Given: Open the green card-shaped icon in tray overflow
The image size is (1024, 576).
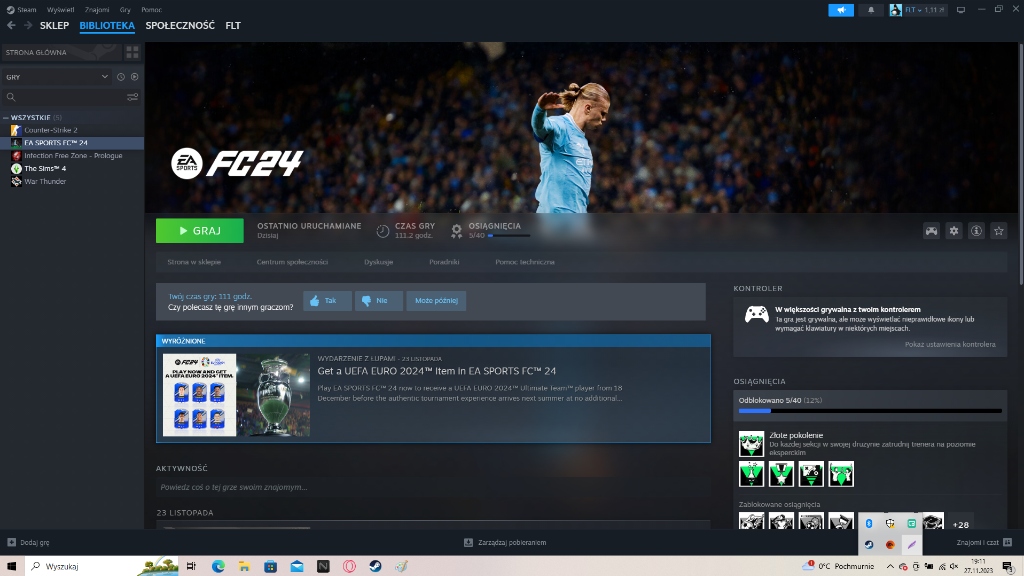Looking at the screenshot, I should tap(912, 524).
